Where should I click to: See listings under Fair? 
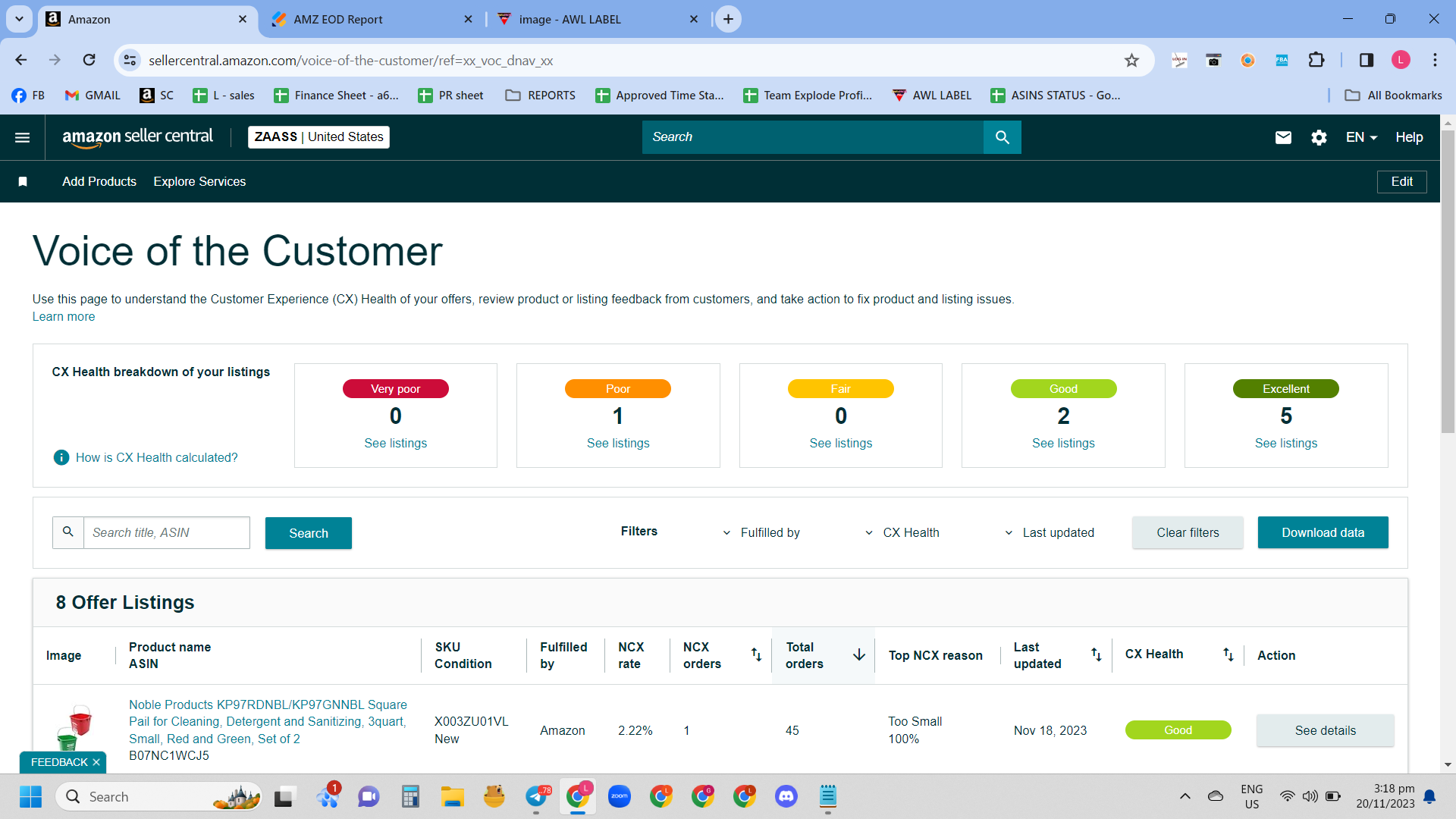coord(840,443)
